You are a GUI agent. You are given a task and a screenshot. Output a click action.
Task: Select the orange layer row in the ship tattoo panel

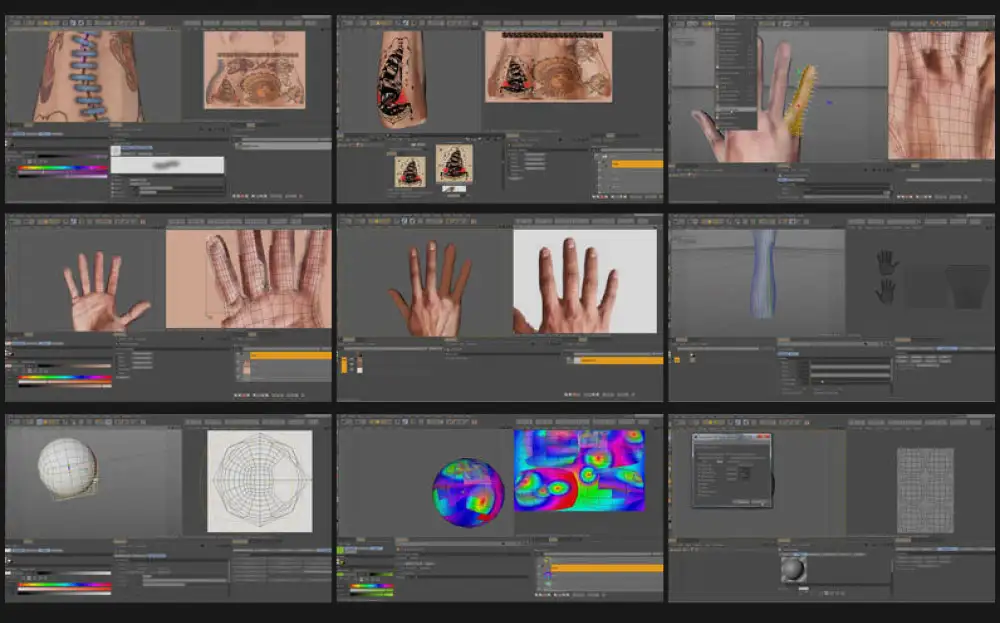point(636,165)
